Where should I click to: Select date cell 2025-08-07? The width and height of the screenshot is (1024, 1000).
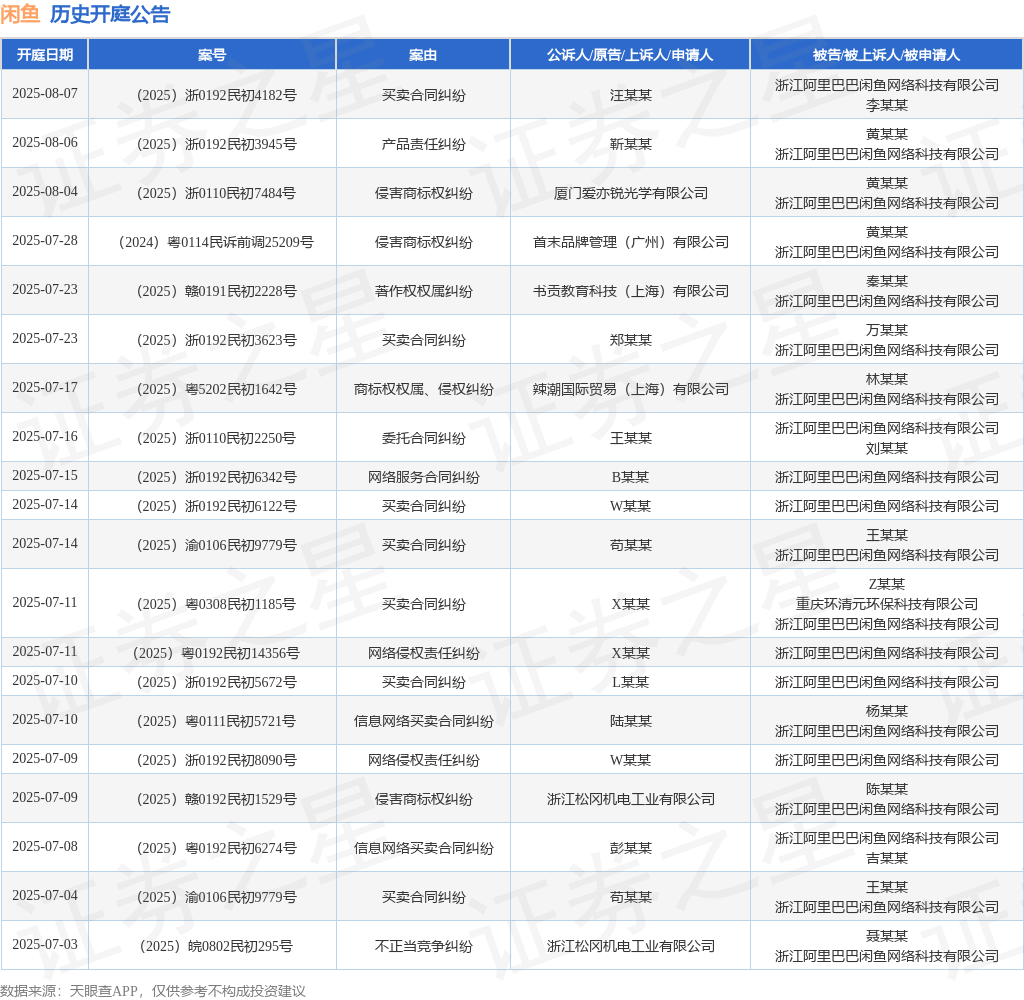point(45,93)
